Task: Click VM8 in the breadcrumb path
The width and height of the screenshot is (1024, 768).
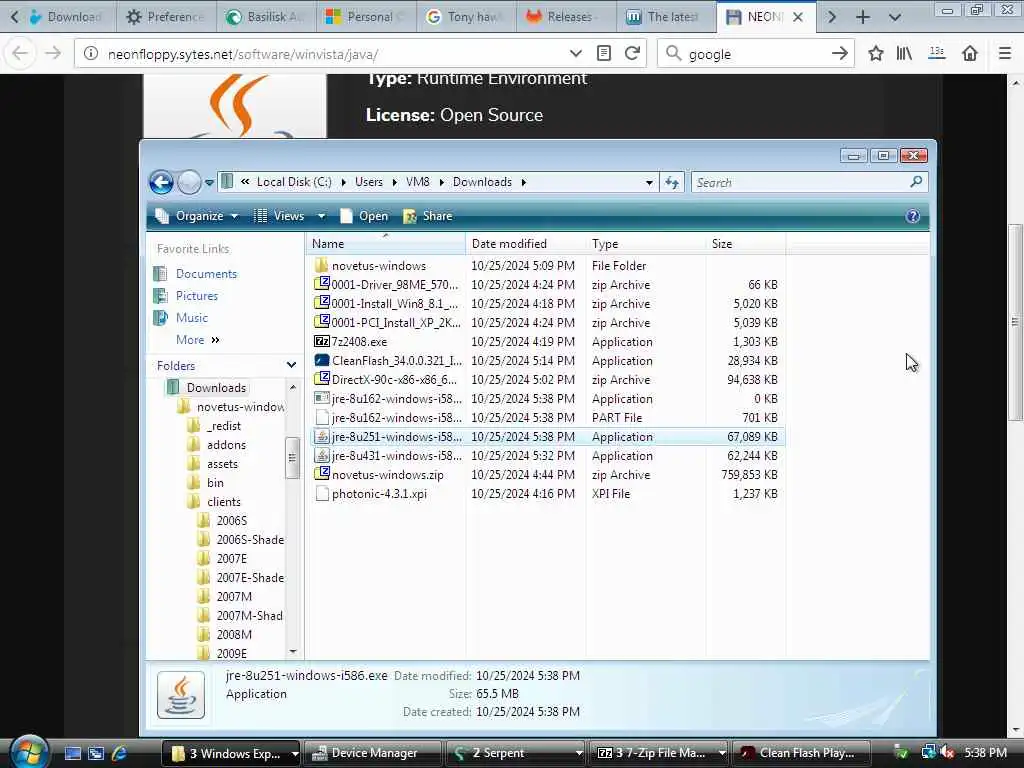Action: [417, 182]
